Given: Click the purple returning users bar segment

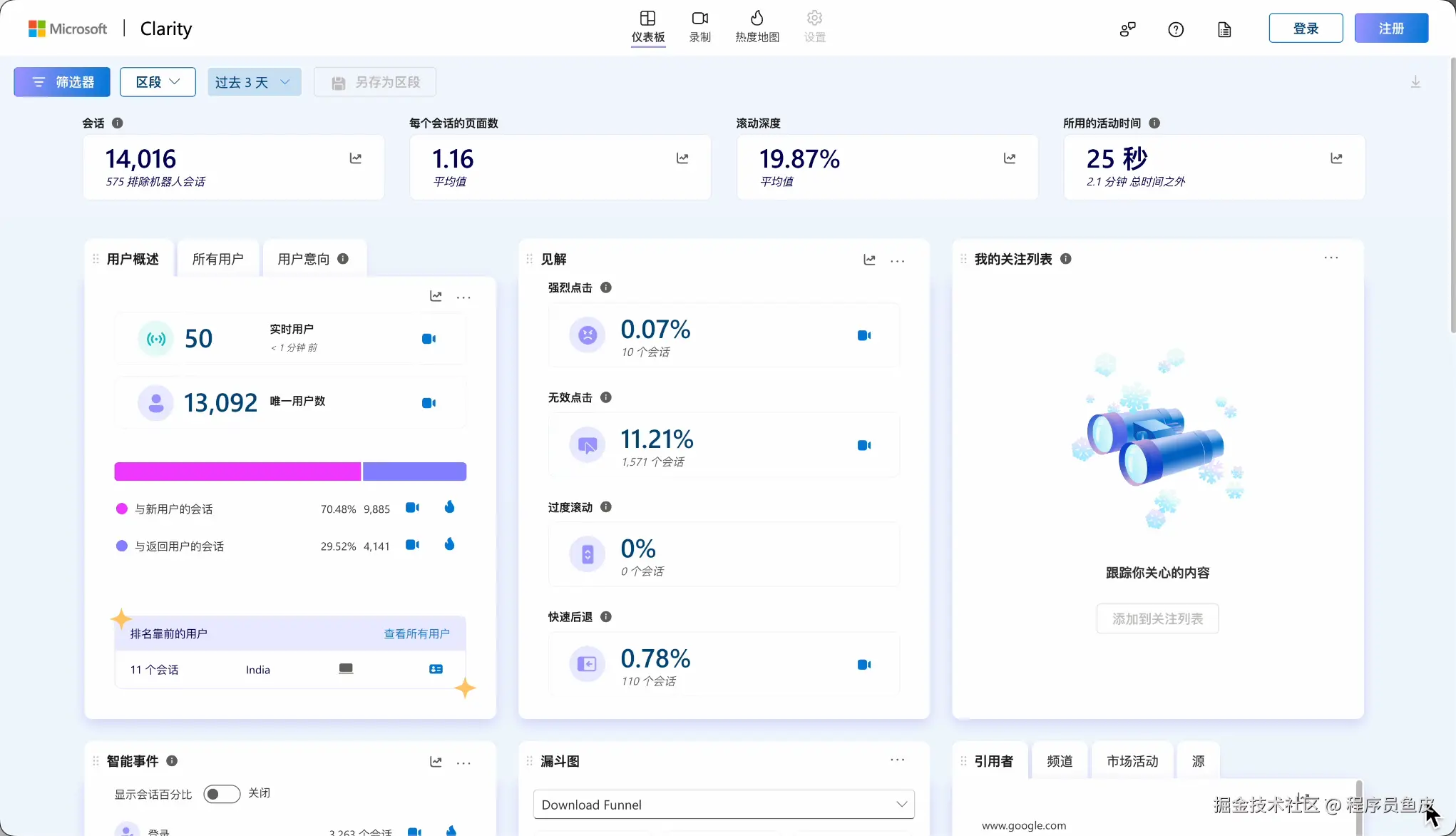Looking at the screenshot, I should pos(414,471).
